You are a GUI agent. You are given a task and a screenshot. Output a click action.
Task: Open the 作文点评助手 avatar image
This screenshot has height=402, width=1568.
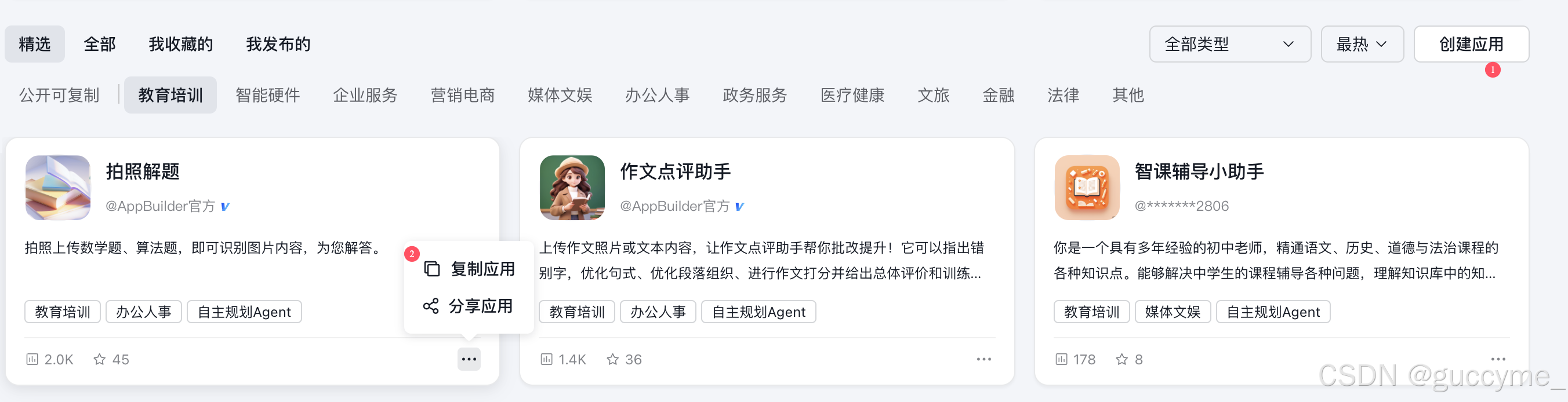[572, 187]
